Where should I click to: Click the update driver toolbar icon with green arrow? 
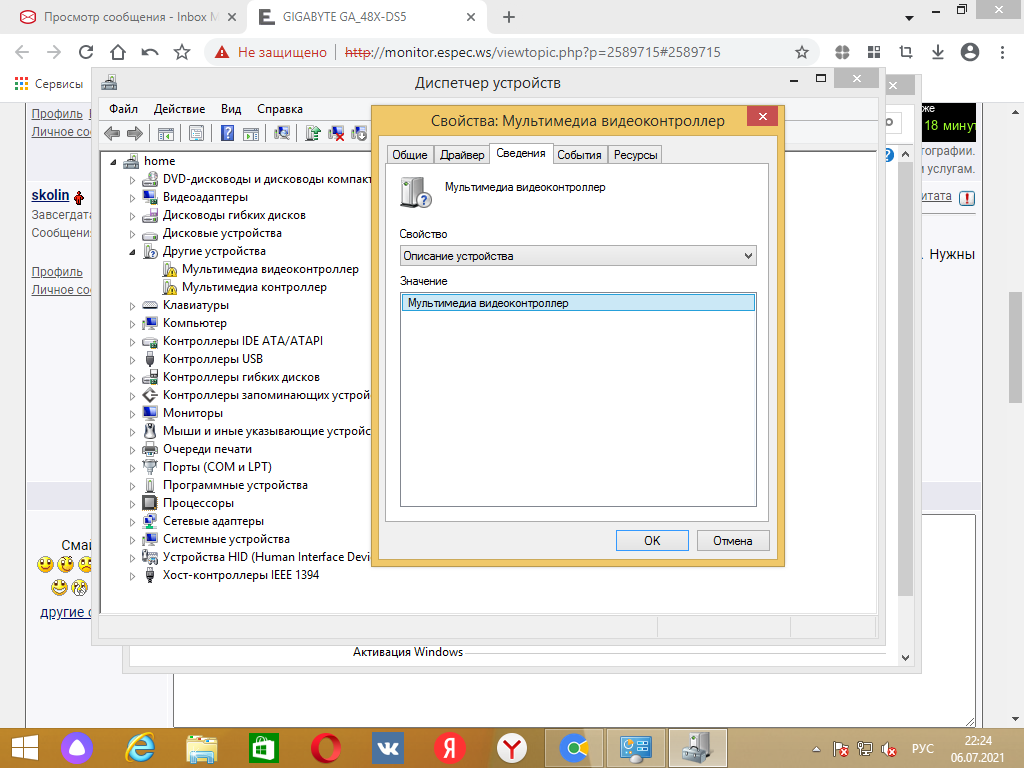313,133
